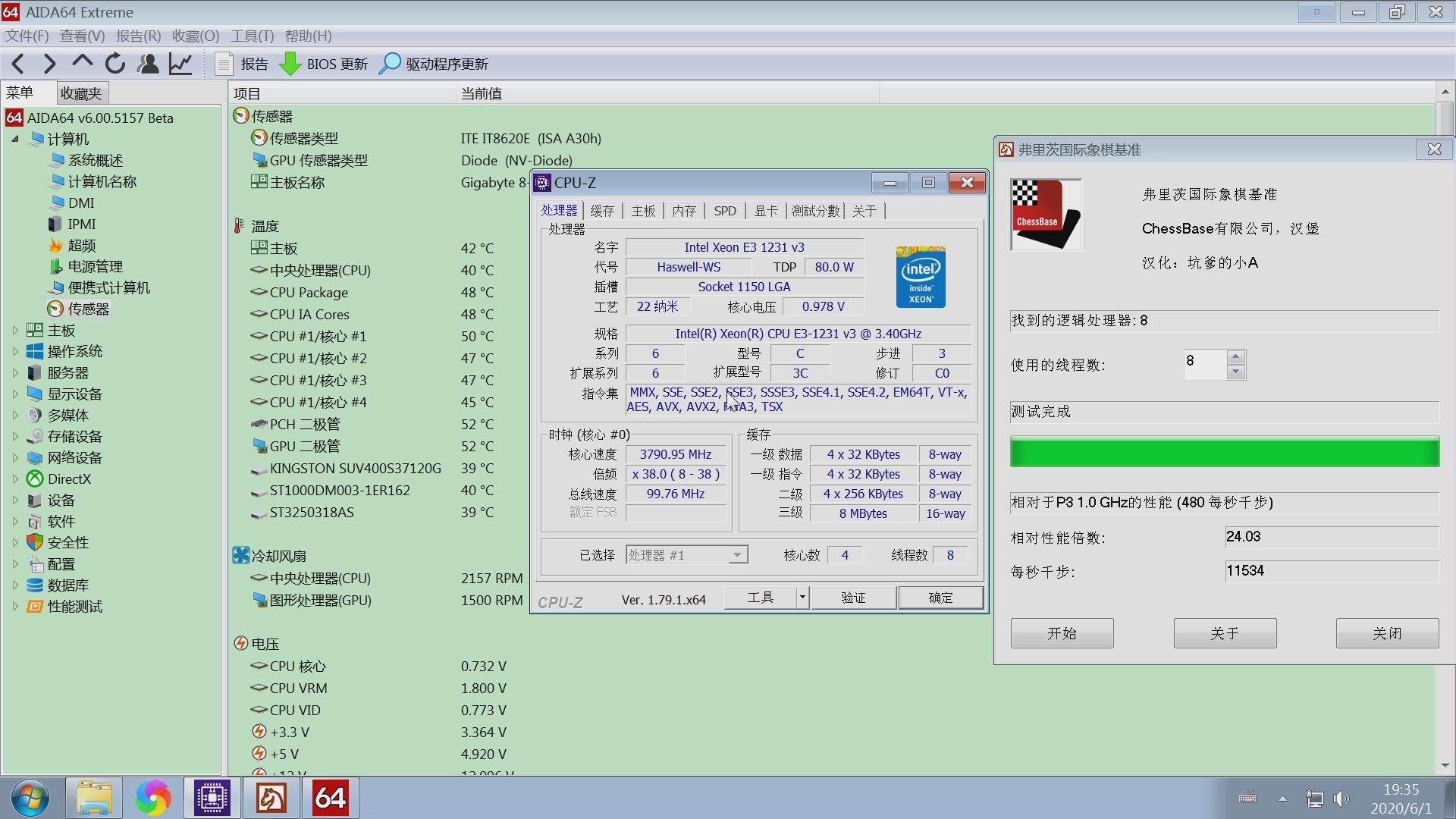Click the graph chart toolbar icon
1456x819 pixels.
tap(180, 64)
